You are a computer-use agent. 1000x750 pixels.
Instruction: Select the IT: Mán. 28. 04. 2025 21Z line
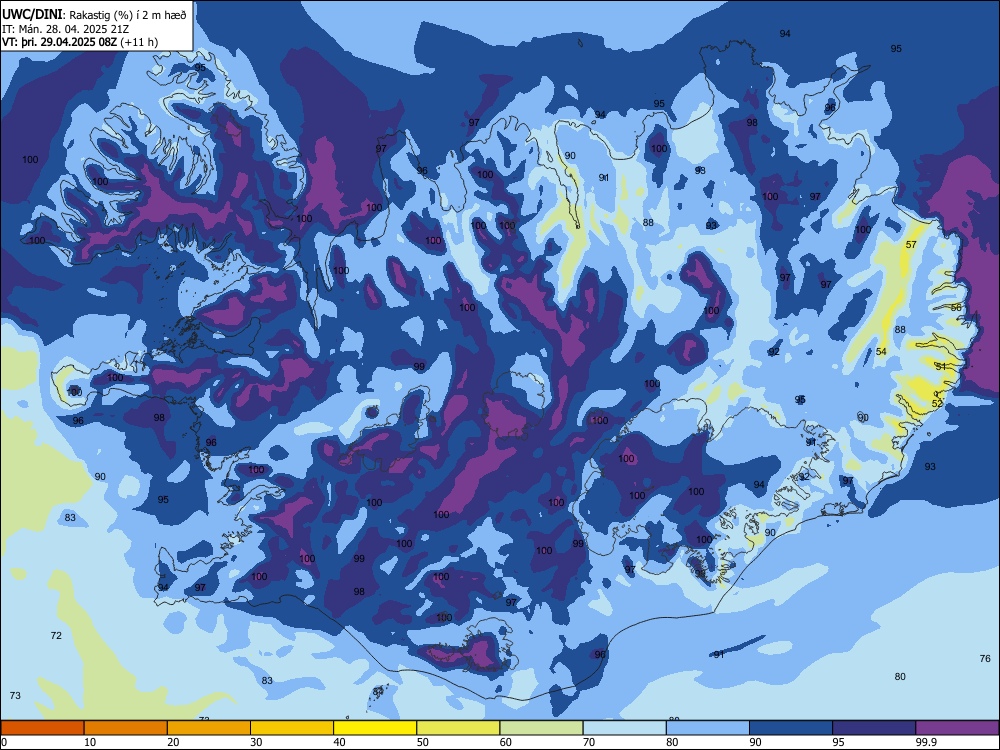click(65, 29)
